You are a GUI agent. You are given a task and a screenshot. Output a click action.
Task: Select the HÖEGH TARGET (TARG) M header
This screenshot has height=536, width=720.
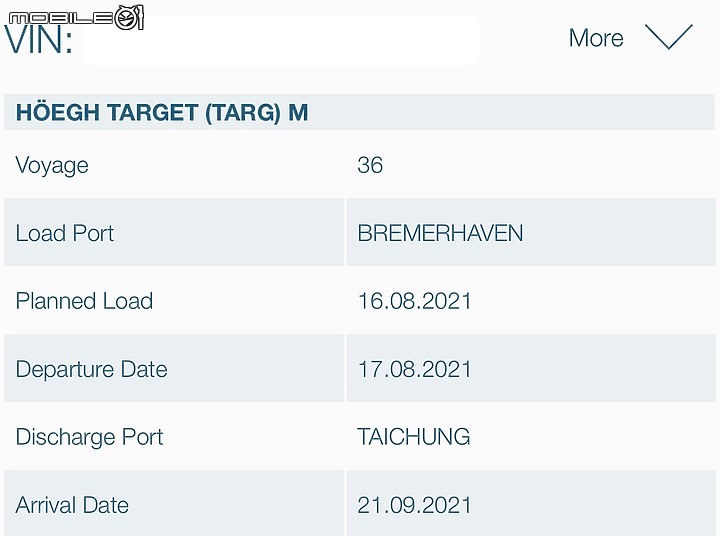(162, 113)
